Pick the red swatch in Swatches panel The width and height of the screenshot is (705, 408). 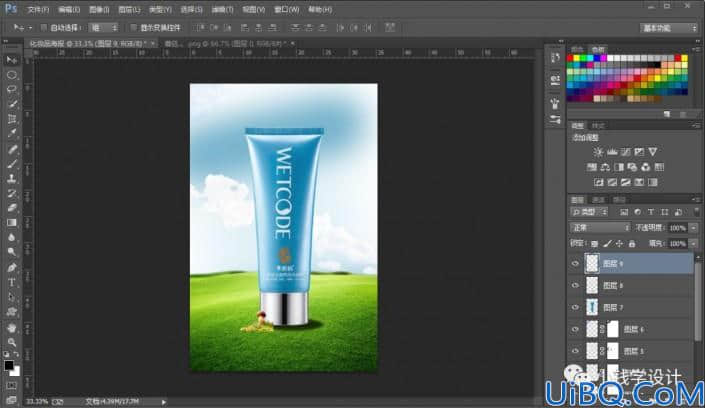tap(570, 58)
